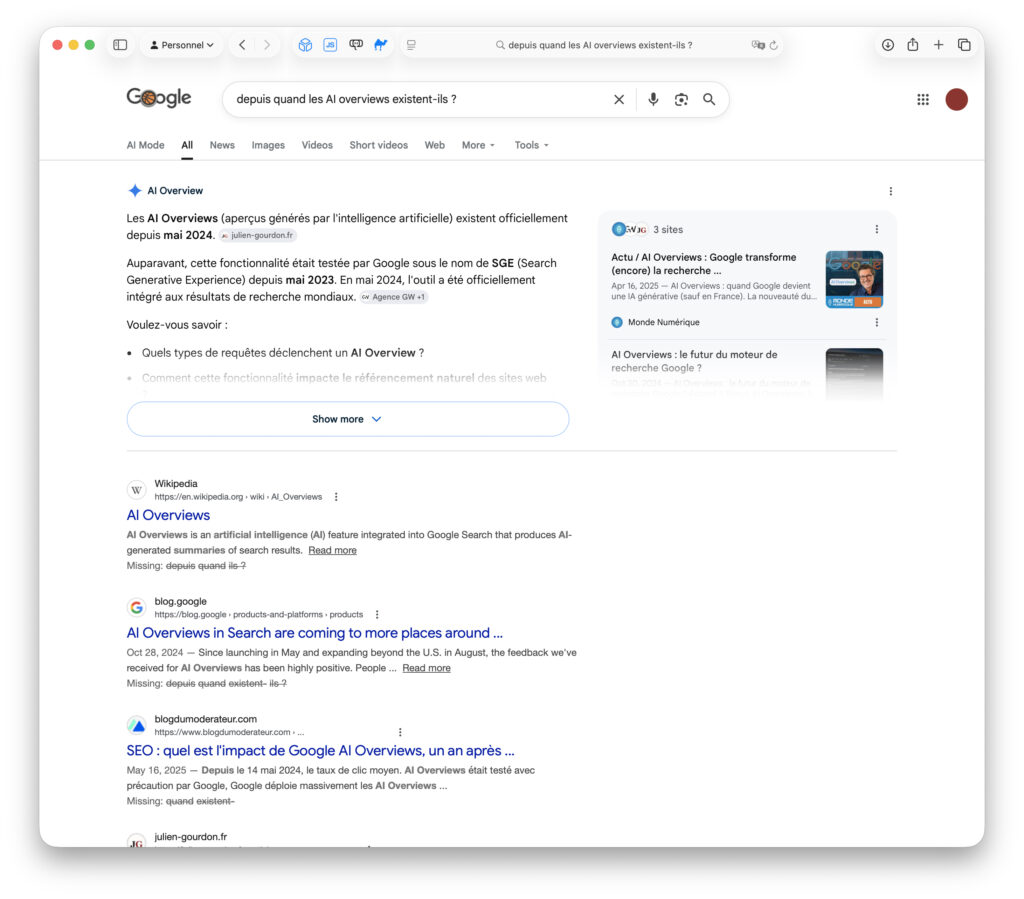The image size is (1024, 899).
Task: Open the 3 sites panel options menu
Action: pyautogui.click(x=876, y=230)
